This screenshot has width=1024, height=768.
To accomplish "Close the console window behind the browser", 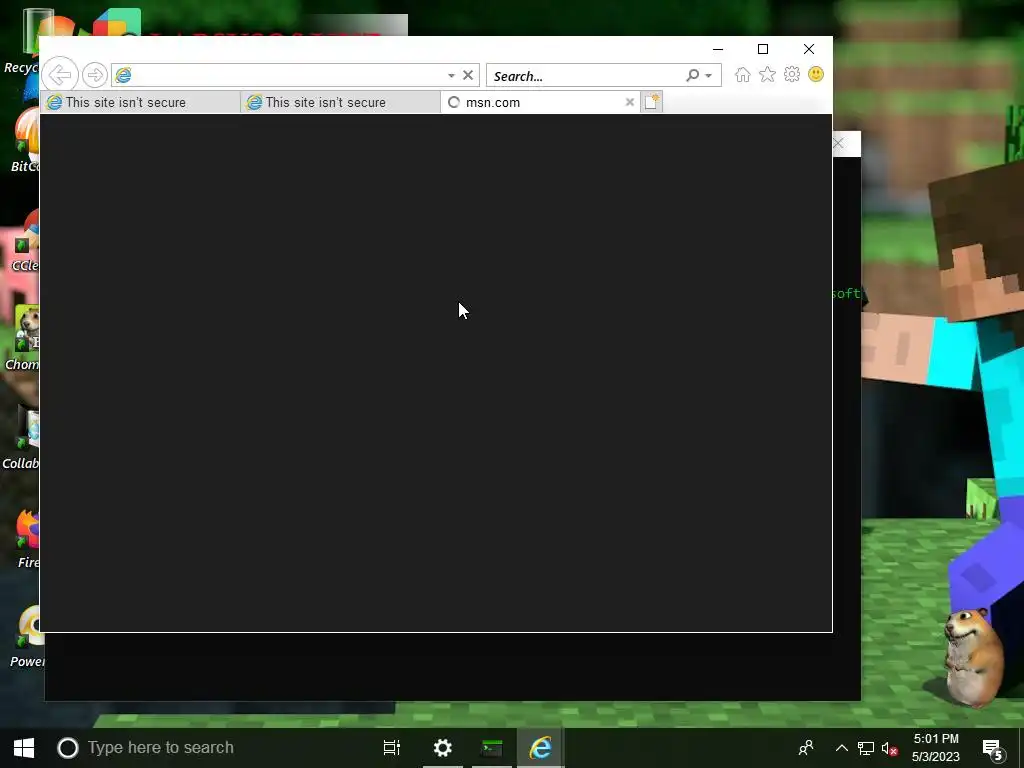I will 841,143.
